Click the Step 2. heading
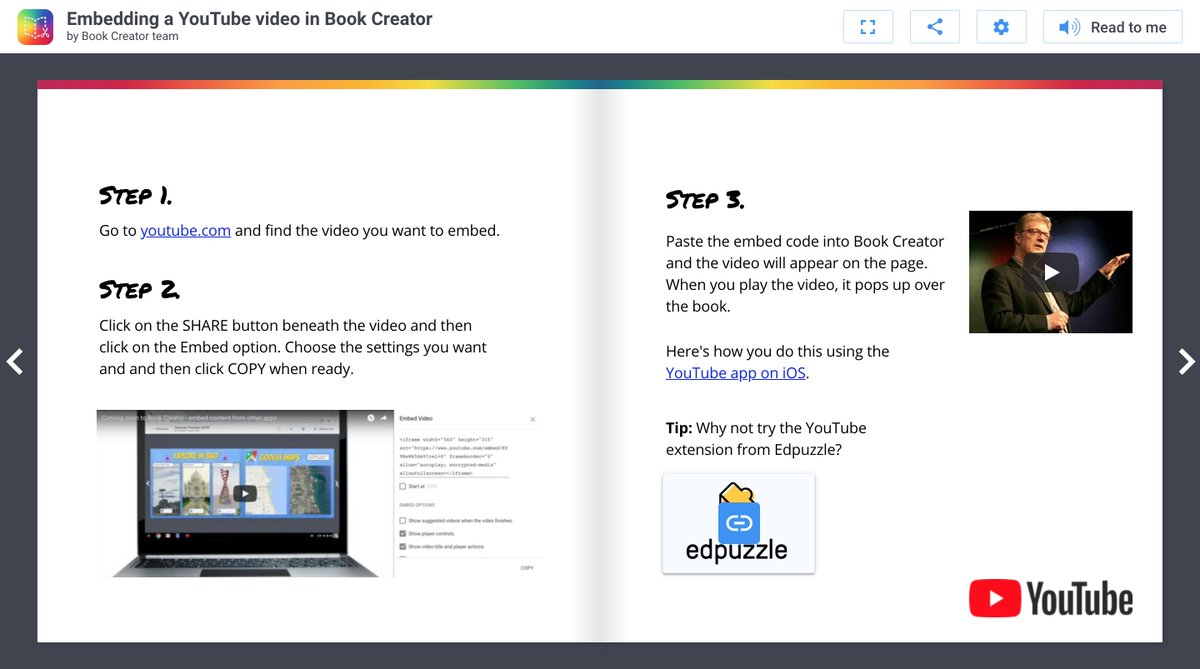The width and height of the screenshot is (1200, 669). [140, 290]
